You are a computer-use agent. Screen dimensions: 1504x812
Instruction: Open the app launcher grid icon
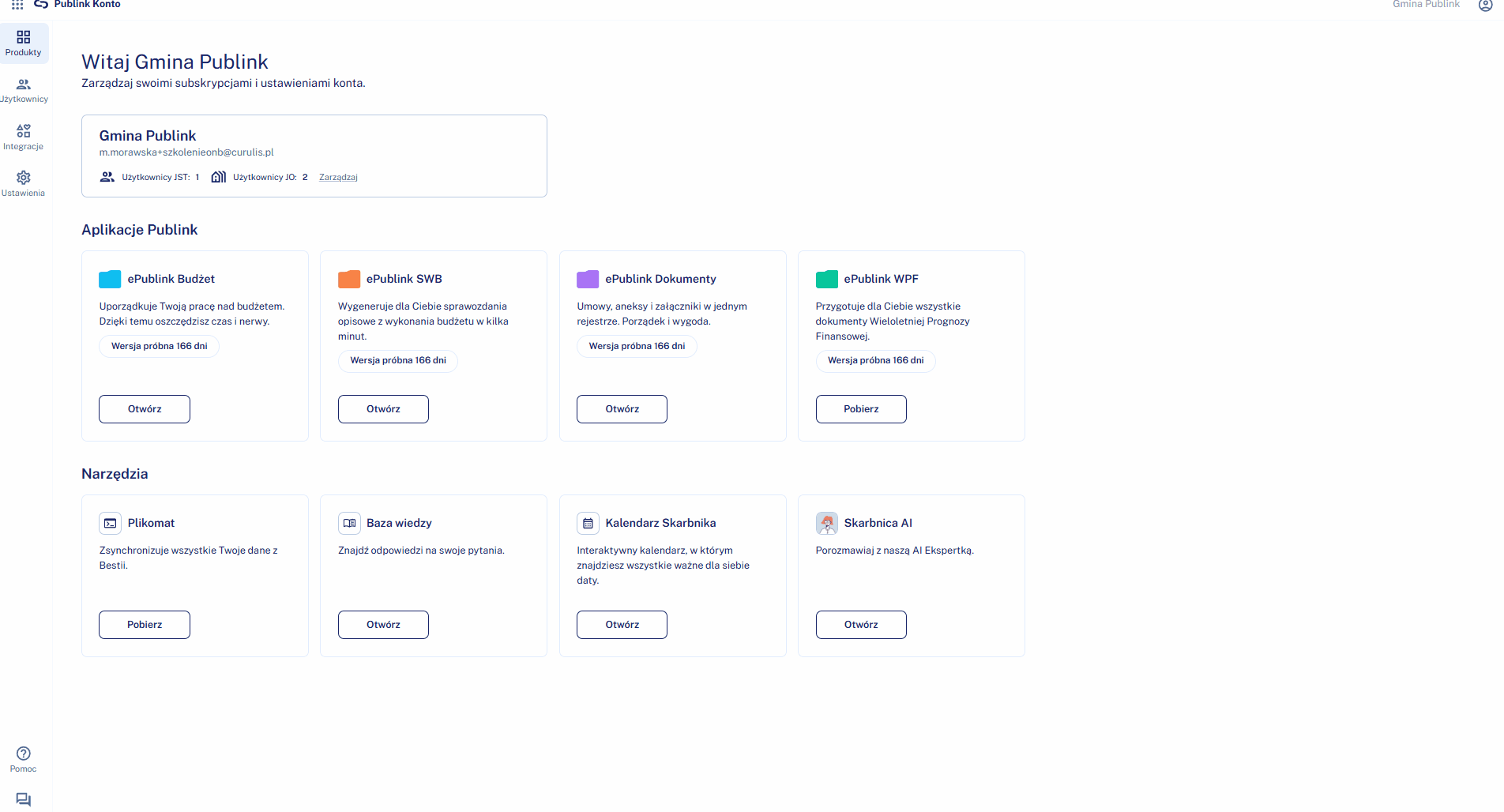(17, 5)
